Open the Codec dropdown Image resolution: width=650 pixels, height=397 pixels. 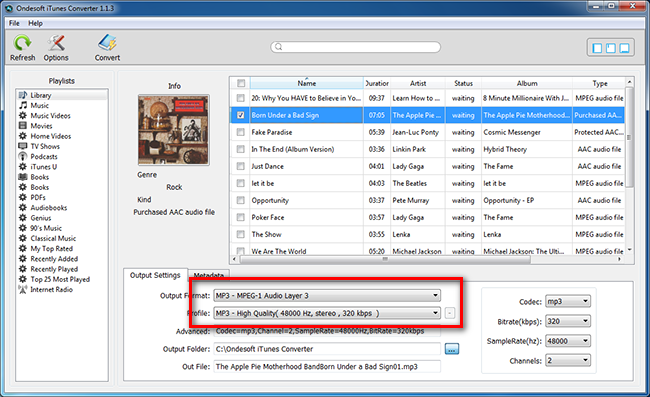568,301
